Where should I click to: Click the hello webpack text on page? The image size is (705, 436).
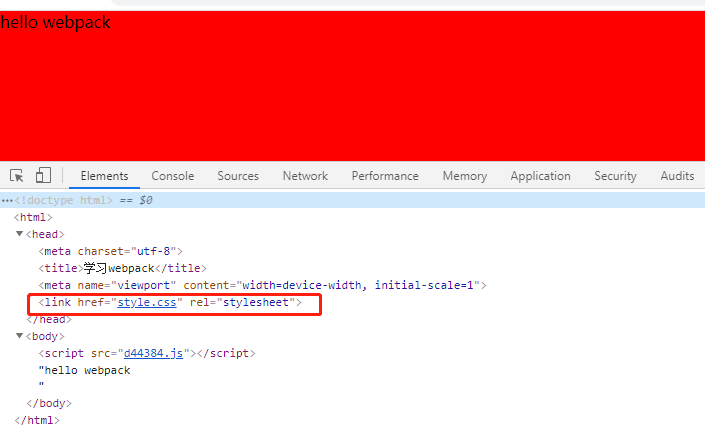click(x=55, y=22)
